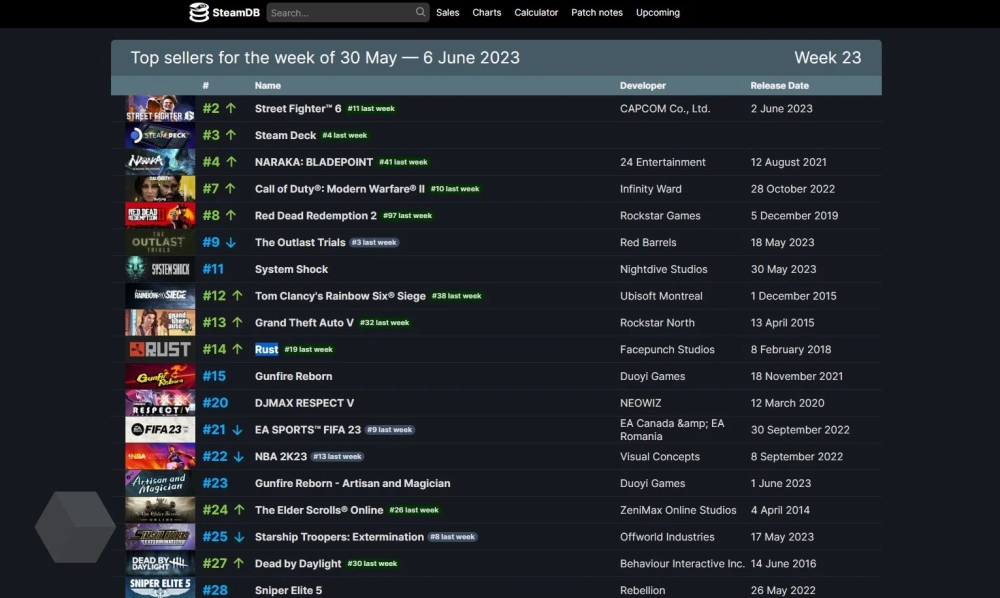
Task: Focus the SteamDB search field
Action: tap(340, 13)
